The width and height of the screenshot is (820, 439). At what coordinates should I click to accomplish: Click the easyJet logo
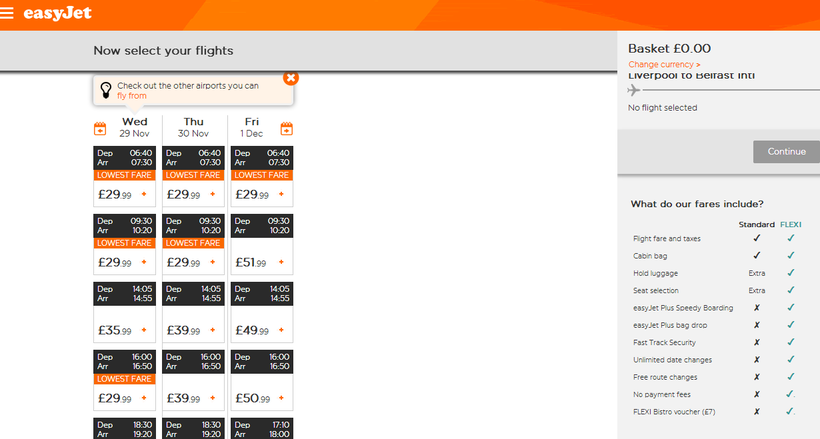[x=58, y=13]
